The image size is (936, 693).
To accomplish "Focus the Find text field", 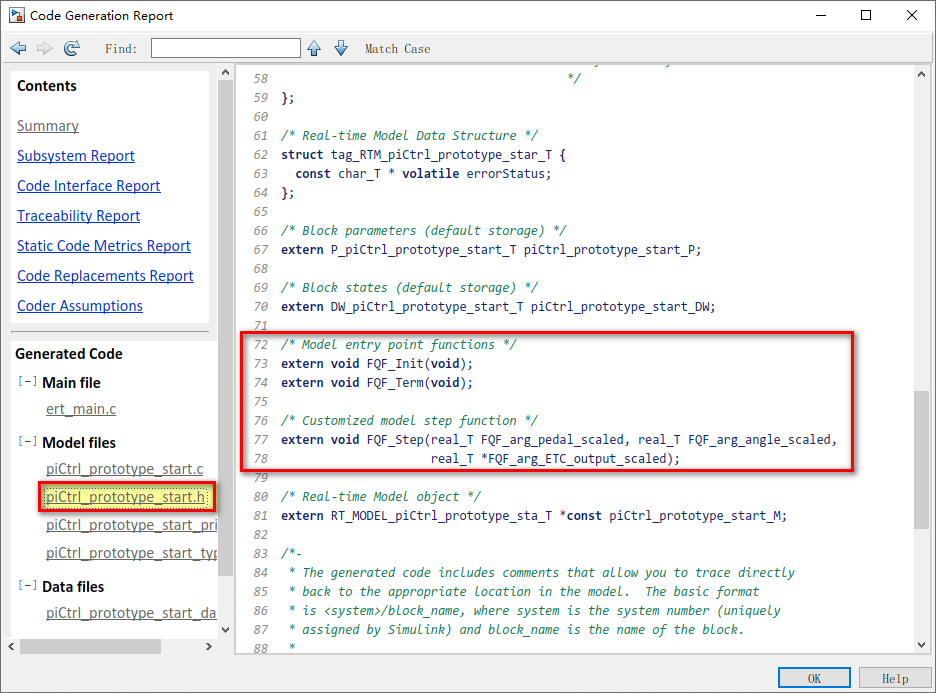I will (x=226, y=48).
